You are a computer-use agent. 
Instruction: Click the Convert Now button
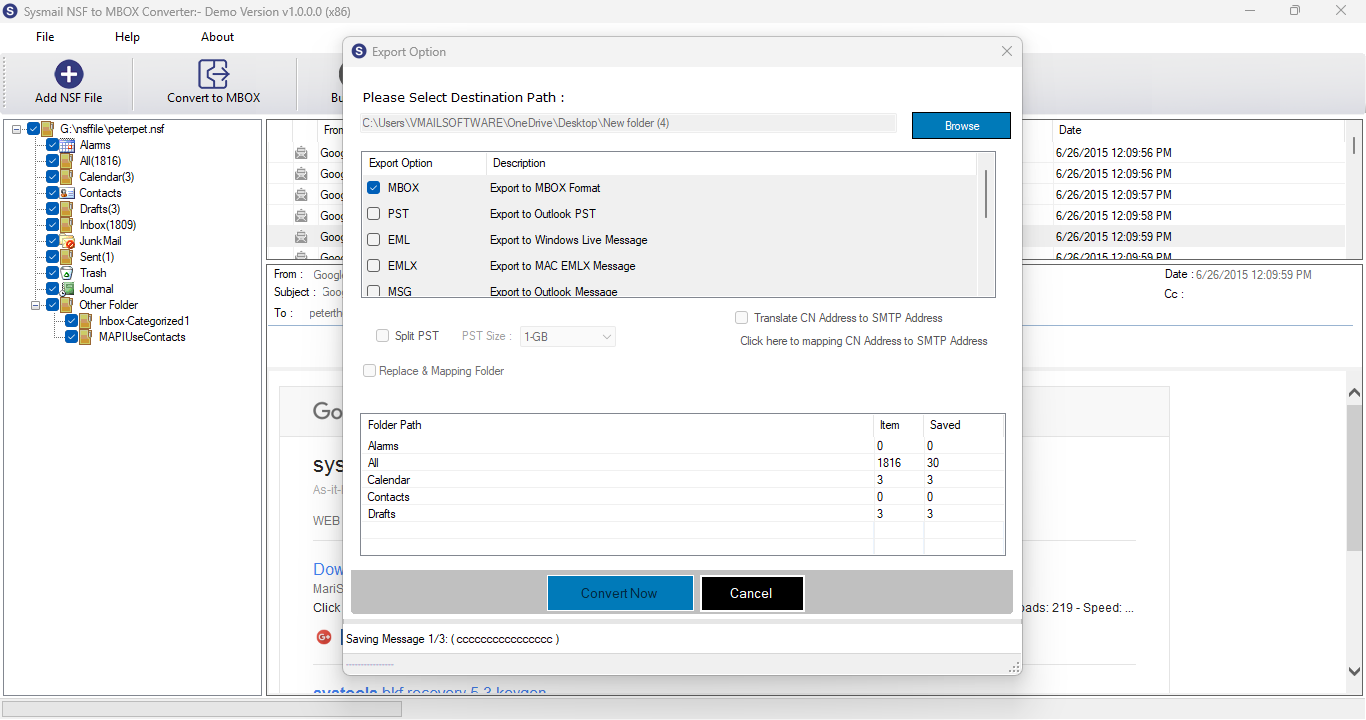620,593
